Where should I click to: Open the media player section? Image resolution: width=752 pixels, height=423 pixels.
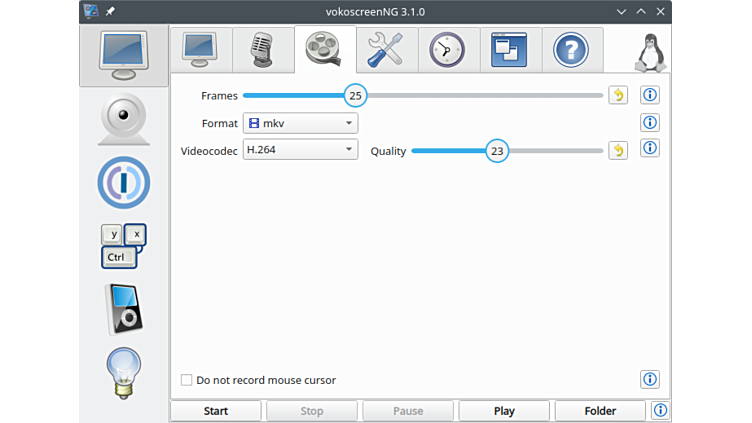(124, 309)
